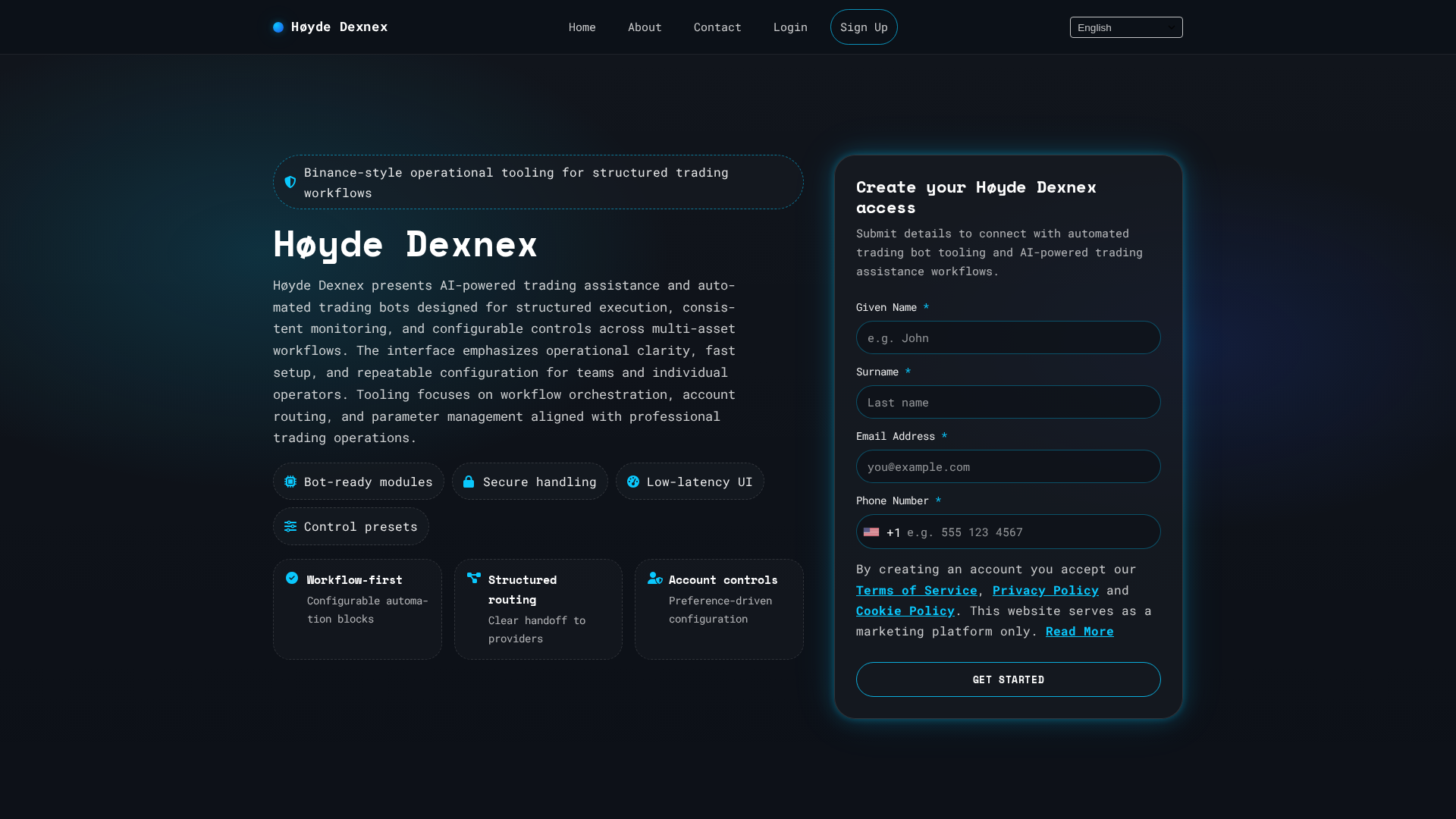The image size is (1456, 819).
Task: Click the Structured routing card title
Action: coord(522,589)
